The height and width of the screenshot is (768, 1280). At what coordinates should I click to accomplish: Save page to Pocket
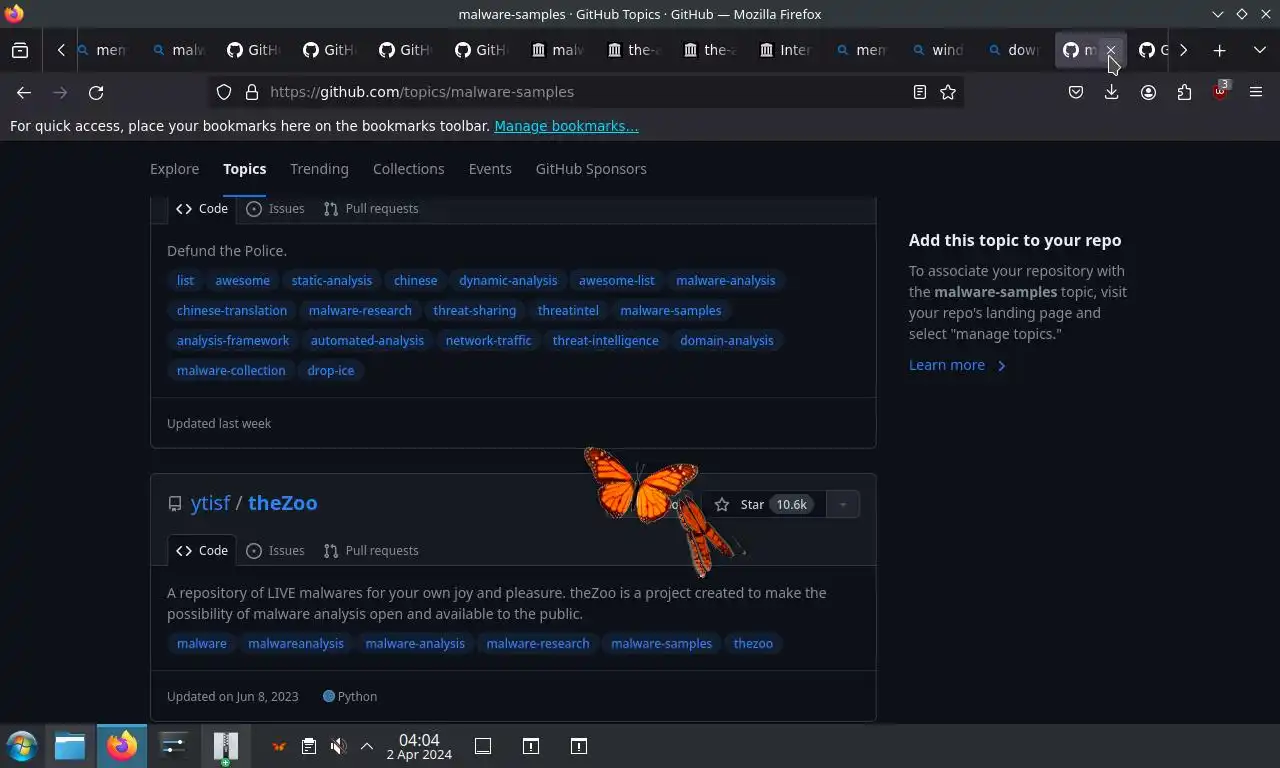(x=1076, y=92)
